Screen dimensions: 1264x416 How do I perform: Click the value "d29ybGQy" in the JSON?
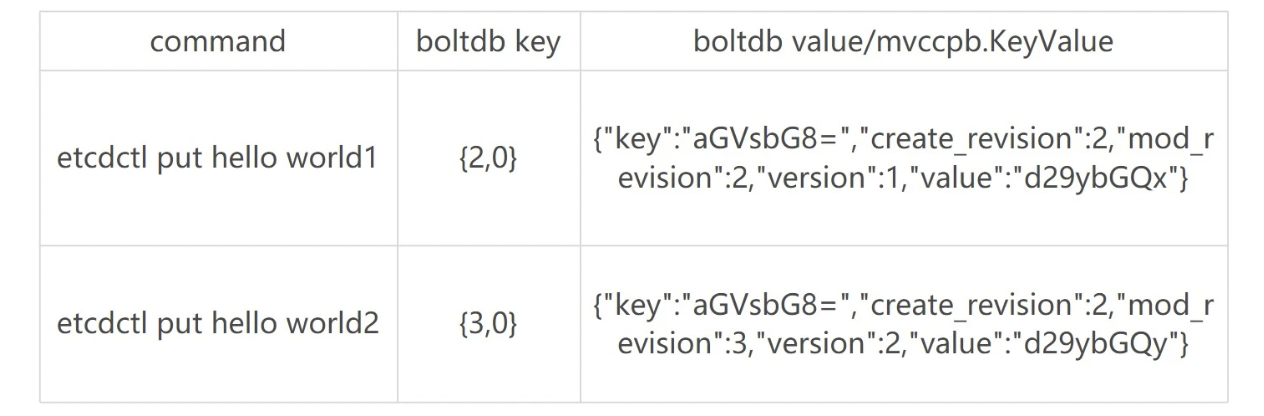pyautogui.click(x=1098, y=344)
